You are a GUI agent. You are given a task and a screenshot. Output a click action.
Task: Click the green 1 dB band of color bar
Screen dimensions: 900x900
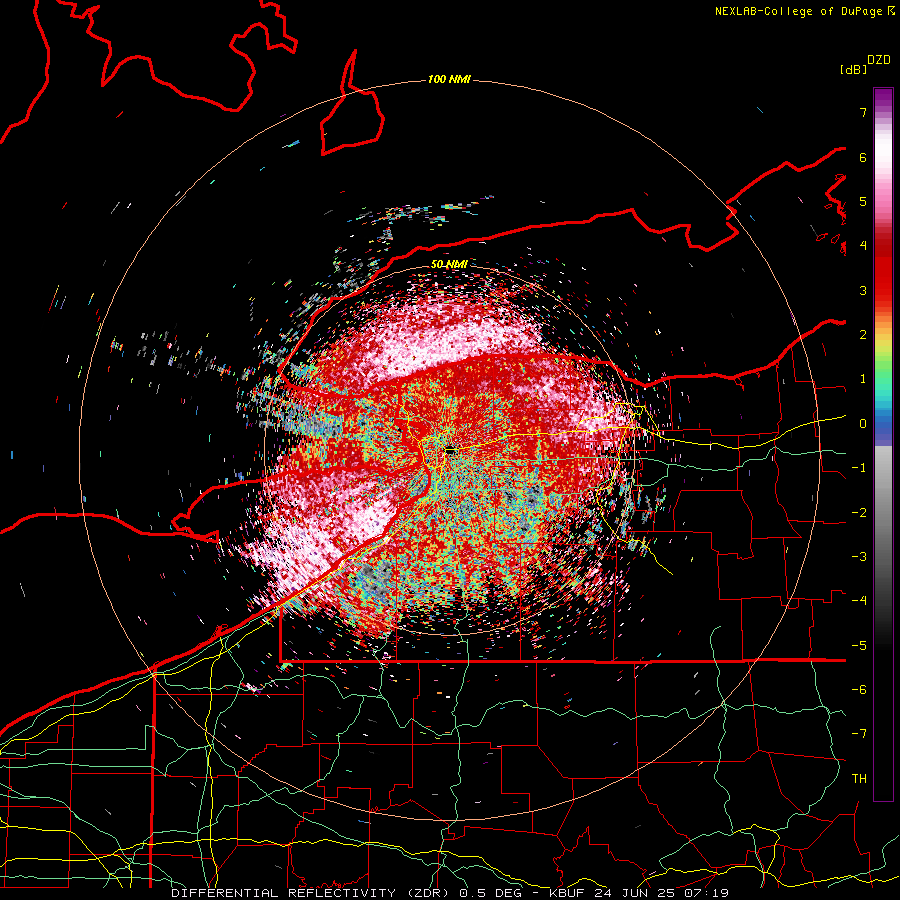883,379
